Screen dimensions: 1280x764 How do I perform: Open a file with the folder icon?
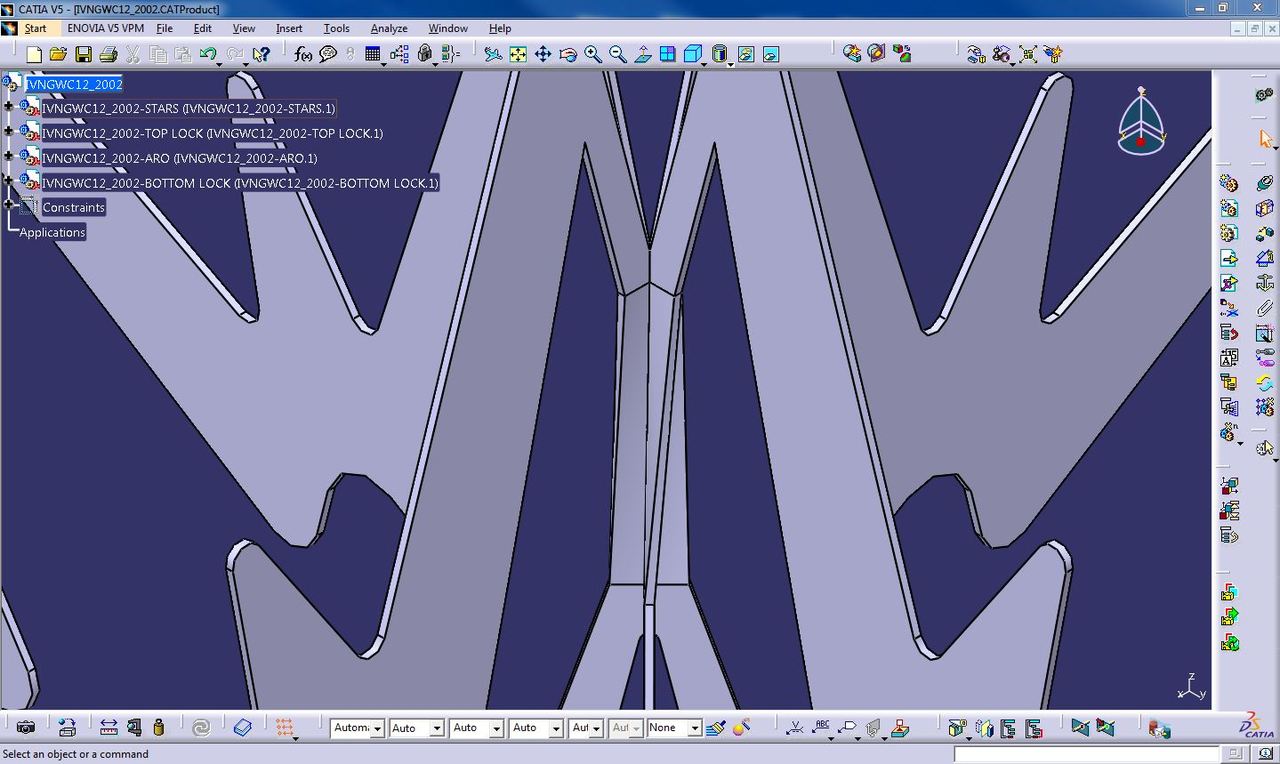pyautogui.click(x=58, y=54)
